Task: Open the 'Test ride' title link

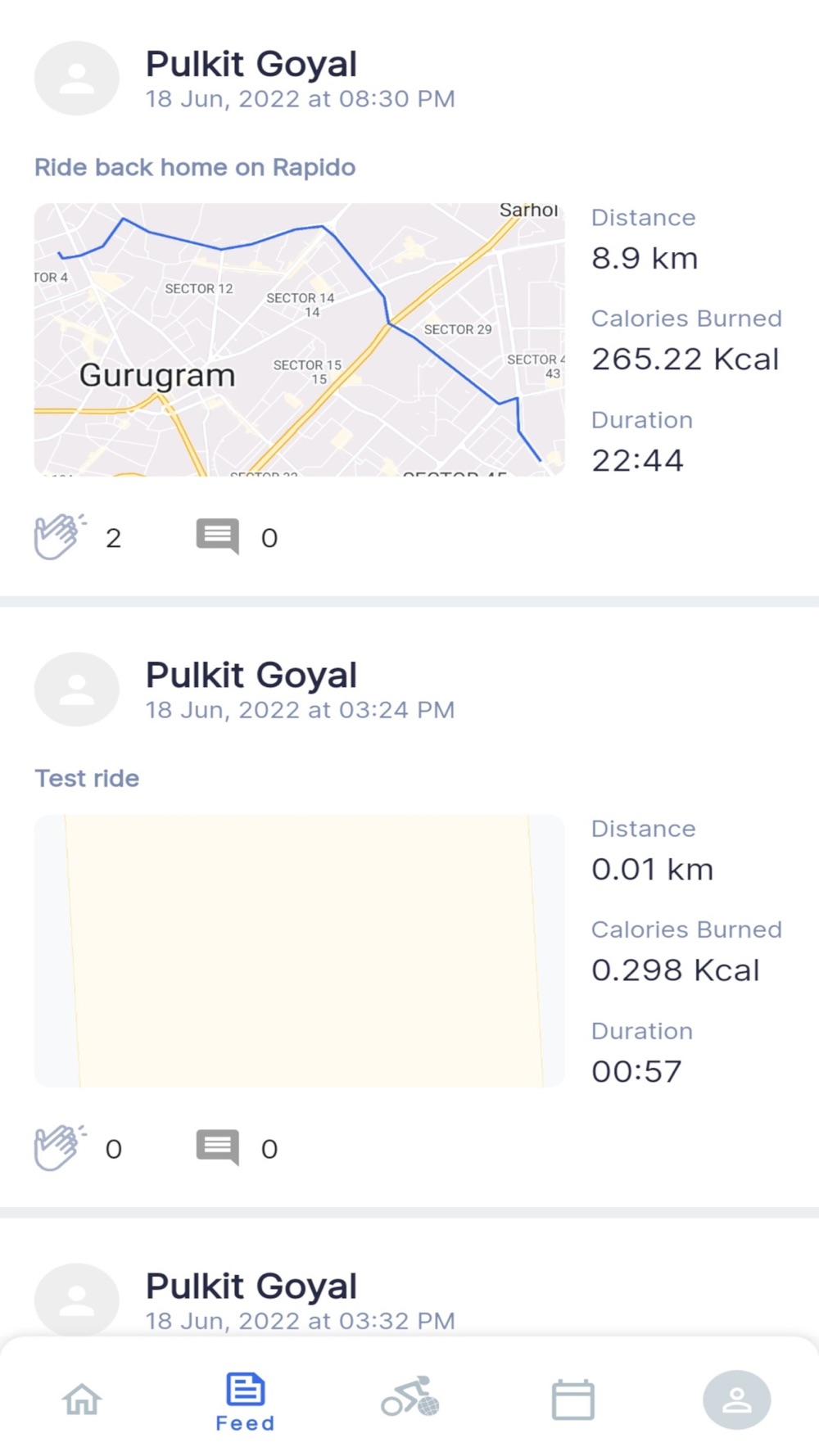Action: tap(87, 778)
